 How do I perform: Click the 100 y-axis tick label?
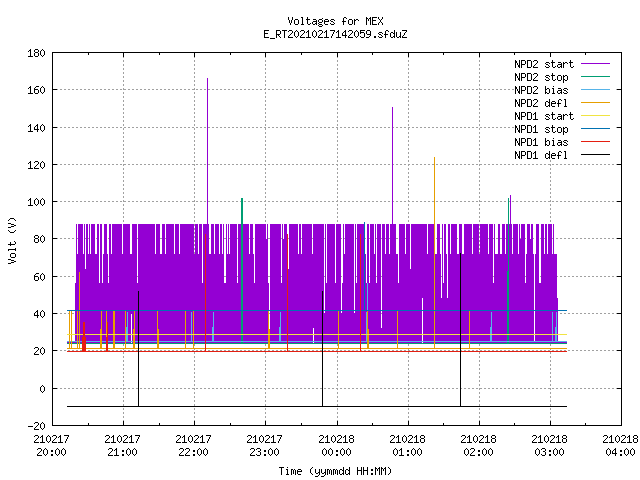(36, 202)
